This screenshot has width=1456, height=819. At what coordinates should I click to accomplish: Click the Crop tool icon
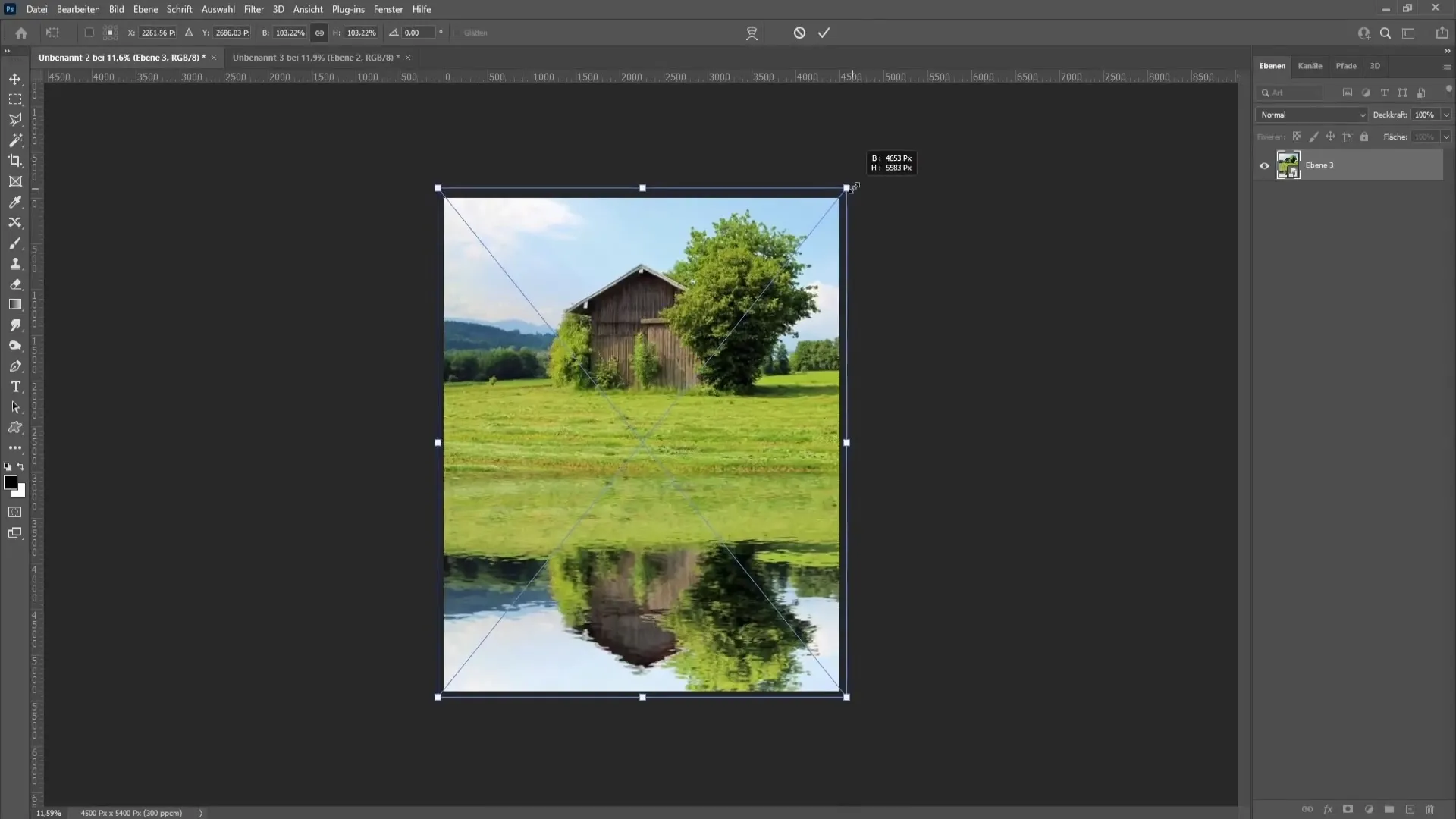tap(15, 160)
